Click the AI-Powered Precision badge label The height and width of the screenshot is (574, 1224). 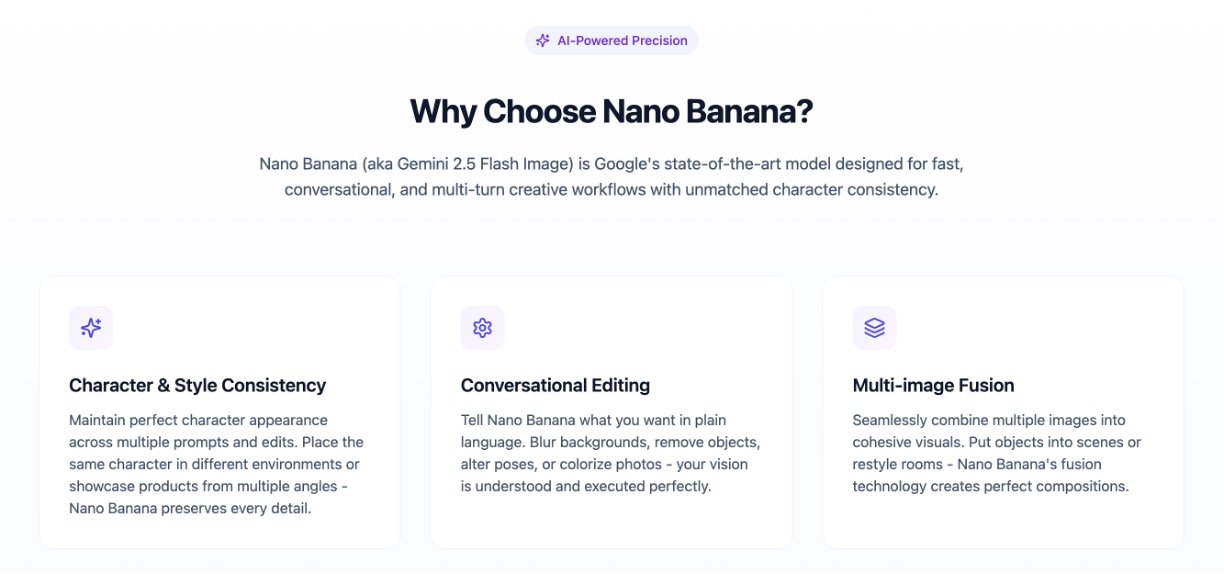(x=622, y=41)
